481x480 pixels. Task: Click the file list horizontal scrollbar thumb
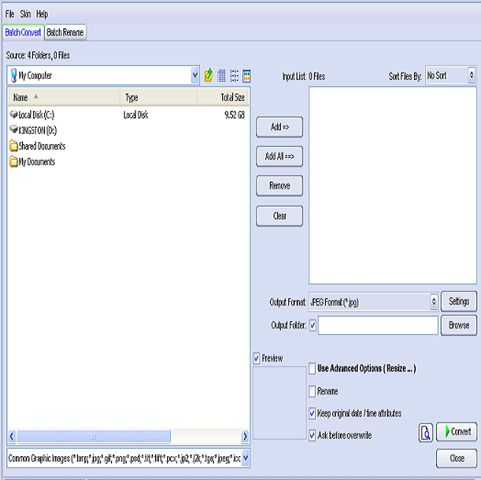(94, 436)
